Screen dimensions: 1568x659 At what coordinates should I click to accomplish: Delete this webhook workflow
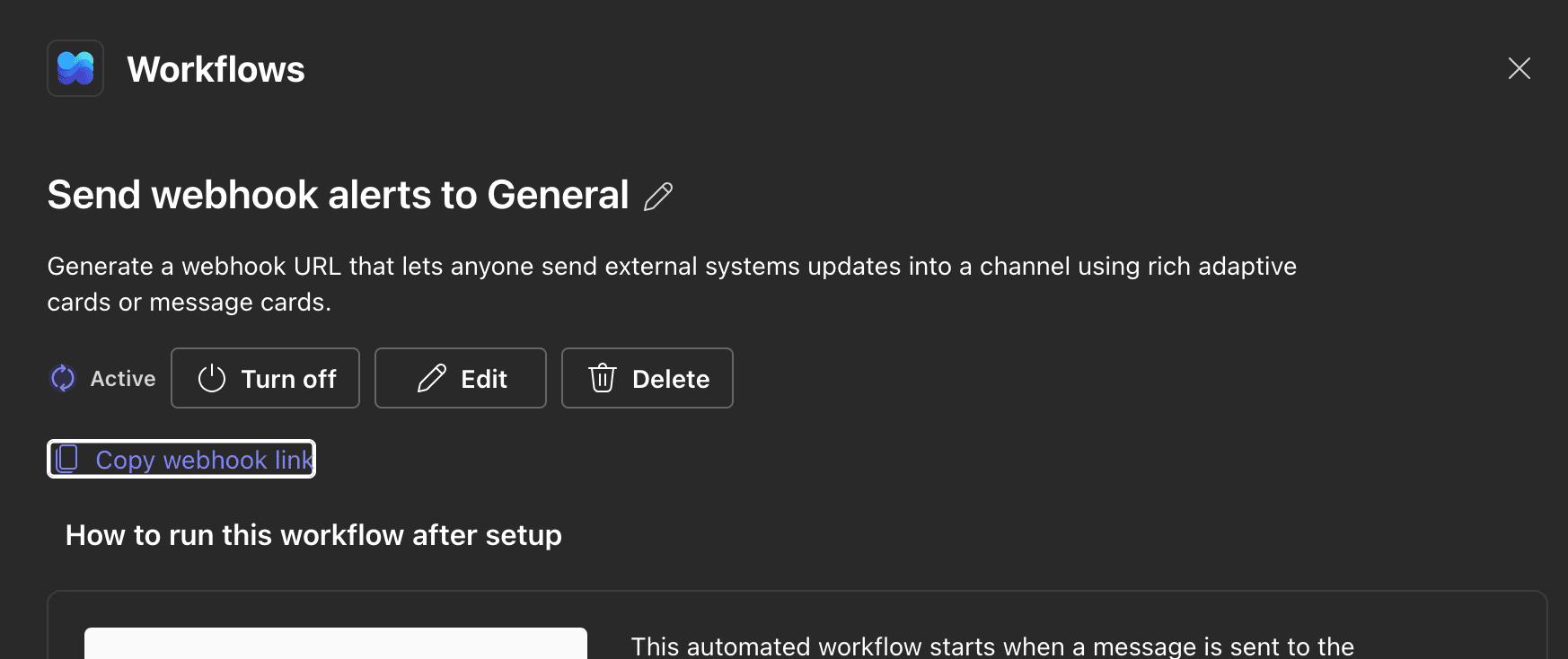(647, 378)
